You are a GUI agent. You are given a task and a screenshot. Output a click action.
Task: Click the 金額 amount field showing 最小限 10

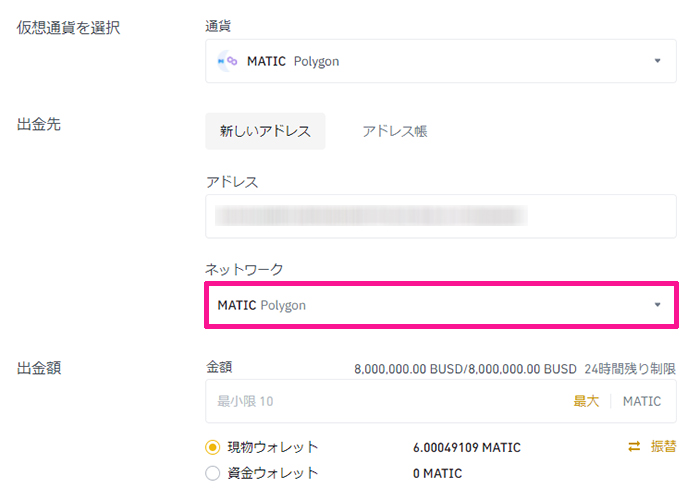click(441, 401)
